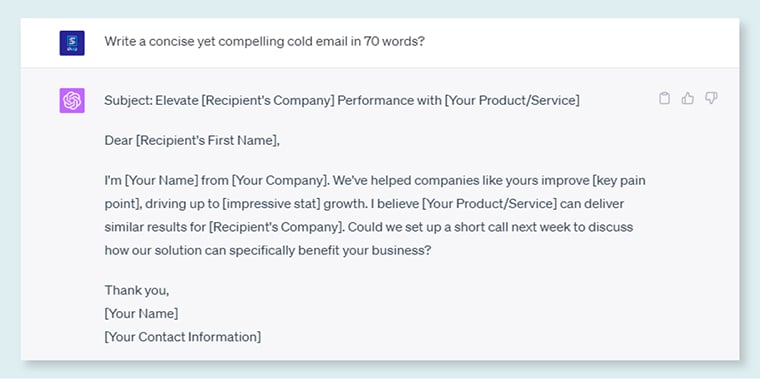Viewport: 760px width, 379px height.
Task: Select '[Your Product/Service]' placeholder in subject line
Action: [512, 101]
